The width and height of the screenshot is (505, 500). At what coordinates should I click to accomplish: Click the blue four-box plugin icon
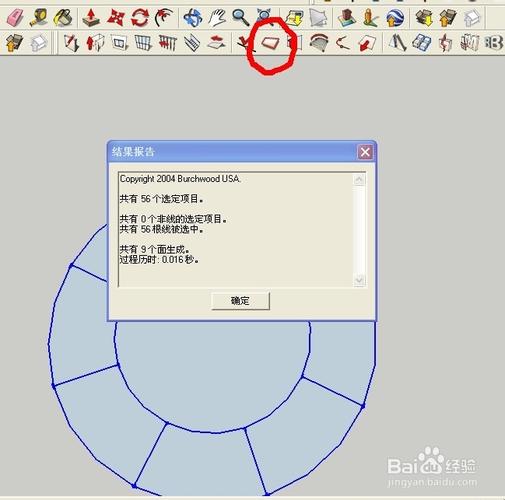coord(421,43)
